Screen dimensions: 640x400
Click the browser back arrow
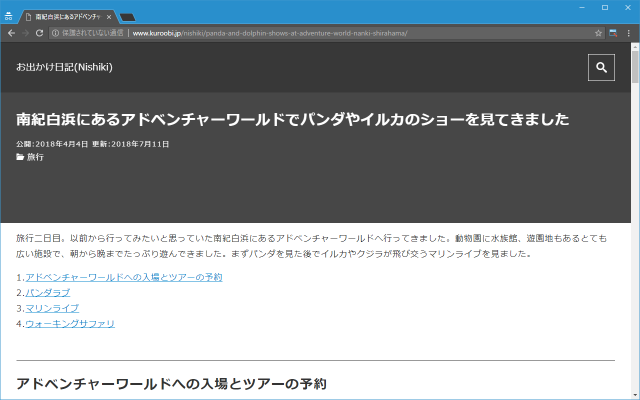pos(11,33)
